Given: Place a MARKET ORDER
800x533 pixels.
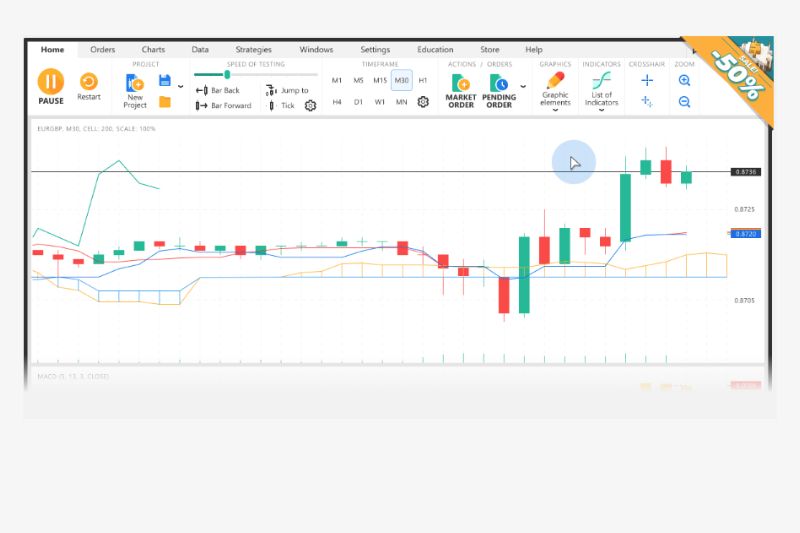Looking at the screenshot, I should pyautogui.click(x=461, y=91).
